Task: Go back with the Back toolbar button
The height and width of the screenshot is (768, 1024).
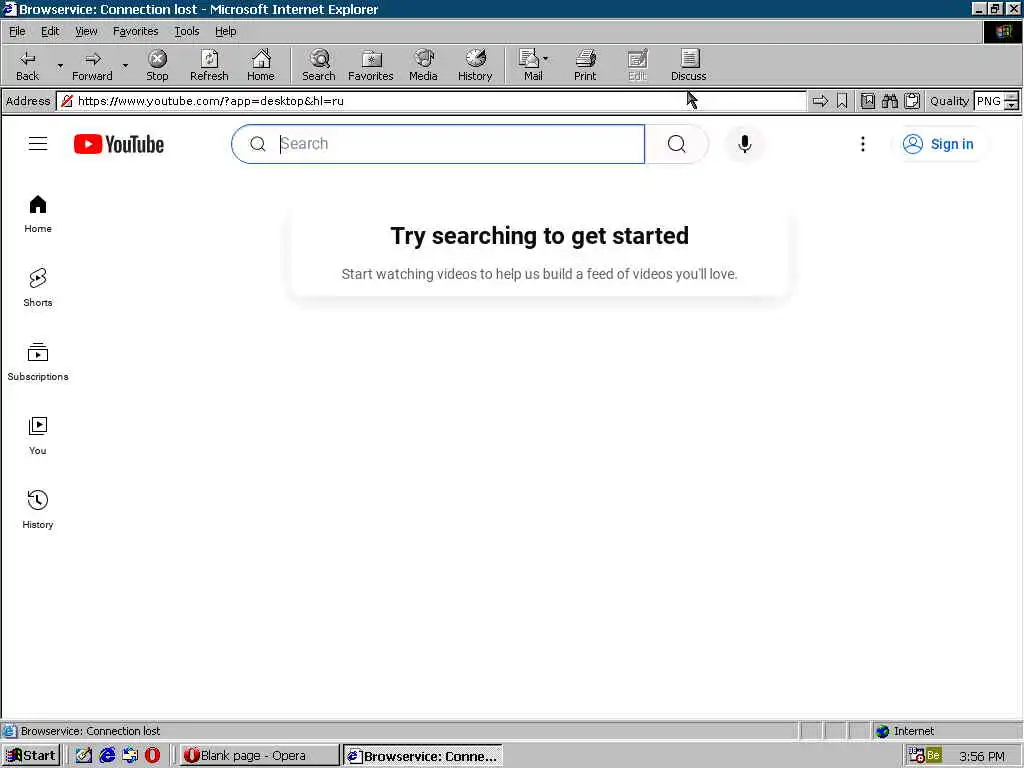Action: [x=27, y=65]
